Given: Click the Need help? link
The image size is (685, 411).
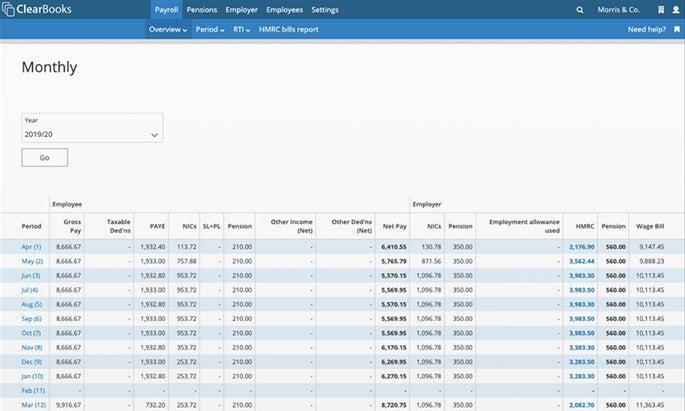Looking at the screenshot, I should click(x=648, y=30).
